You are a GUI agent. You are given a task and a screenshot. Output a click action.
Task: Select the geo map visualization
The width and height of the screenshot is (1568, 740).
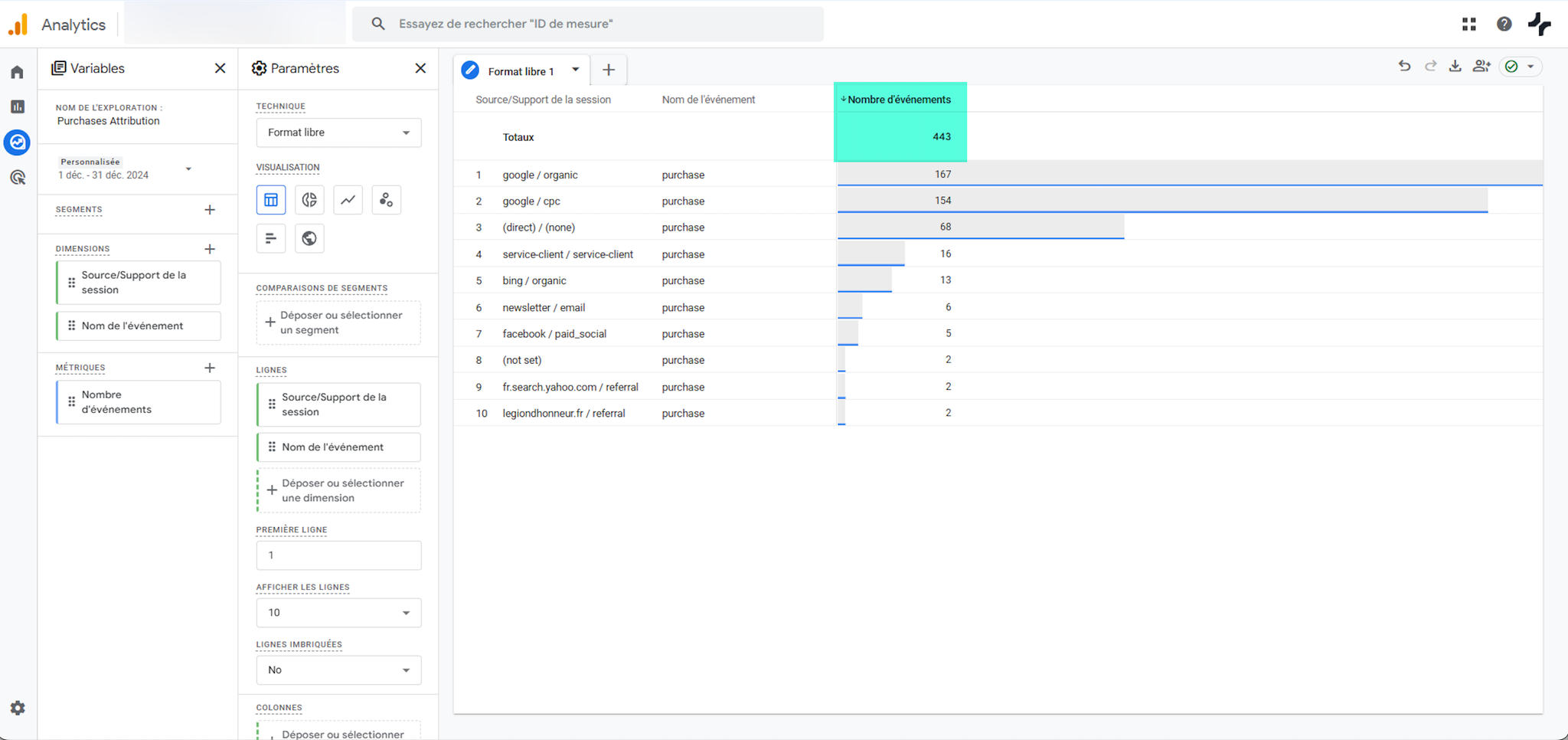(x=309, y=238)
